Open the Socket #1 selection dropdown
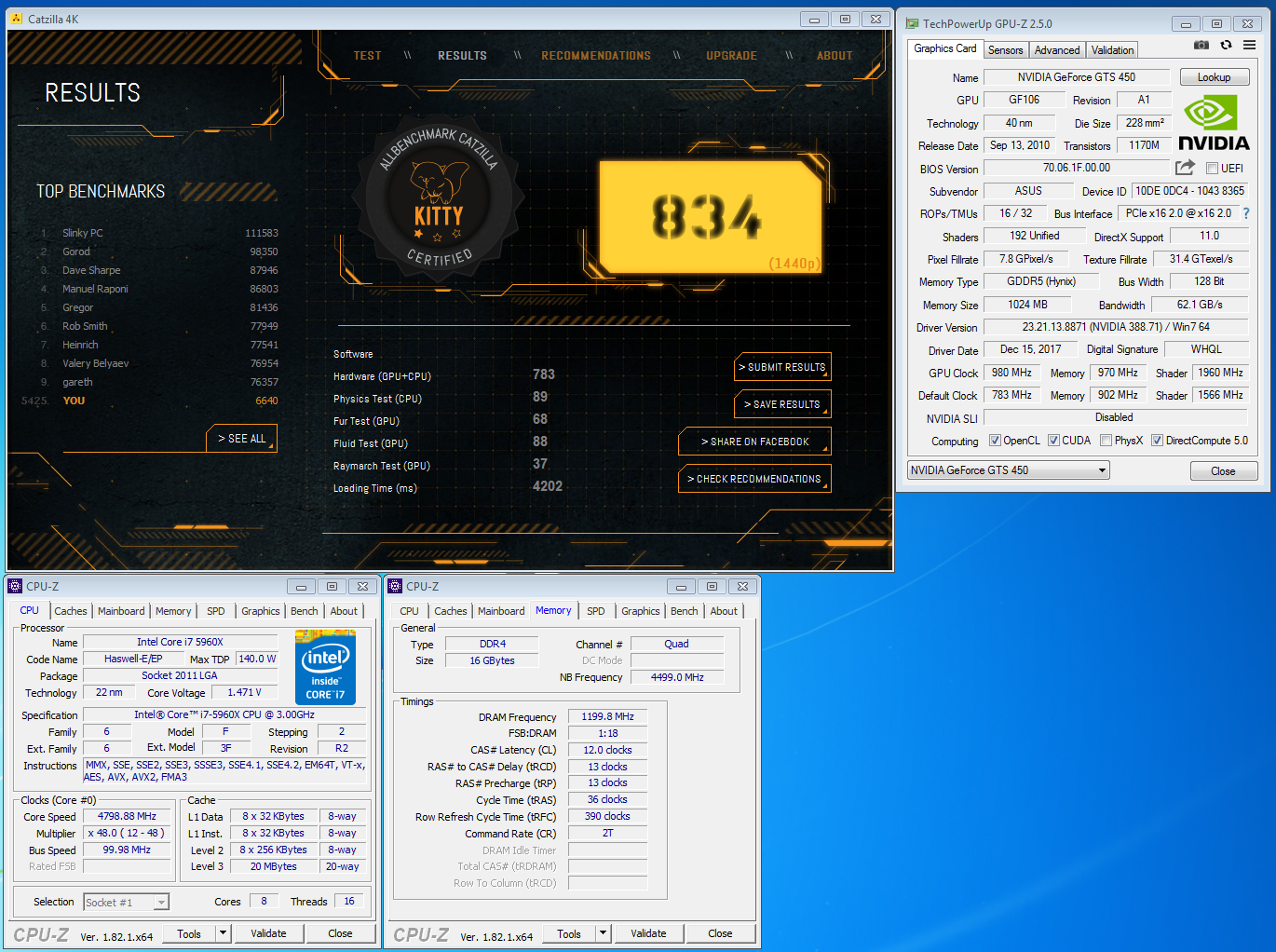 127,902
